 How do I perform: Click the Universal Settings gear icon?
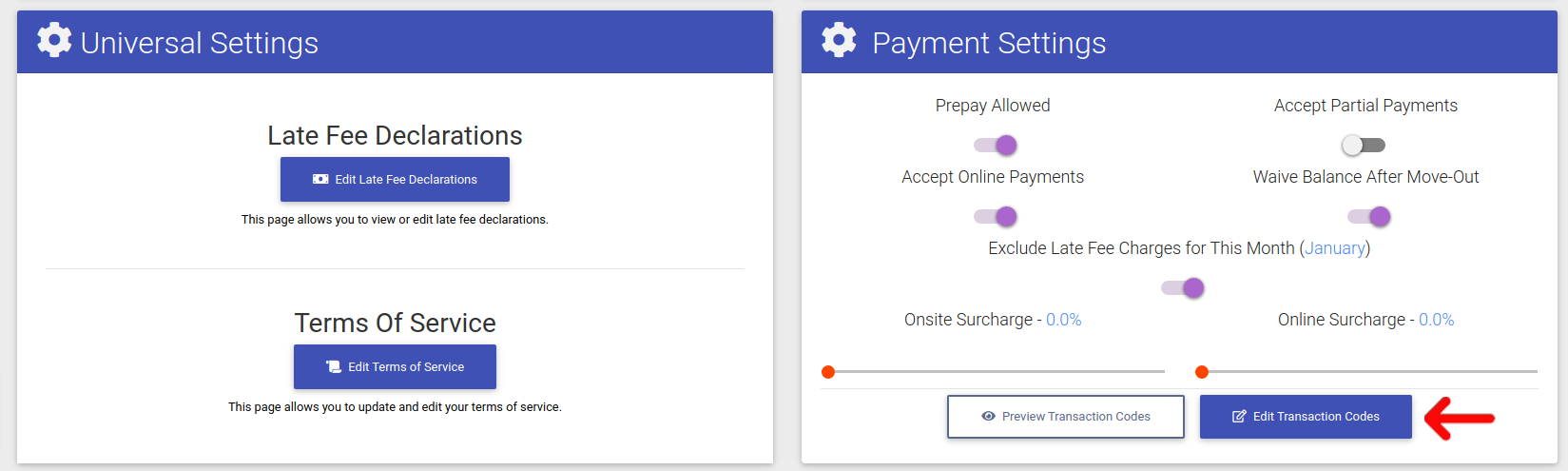[x=54, y=40]
